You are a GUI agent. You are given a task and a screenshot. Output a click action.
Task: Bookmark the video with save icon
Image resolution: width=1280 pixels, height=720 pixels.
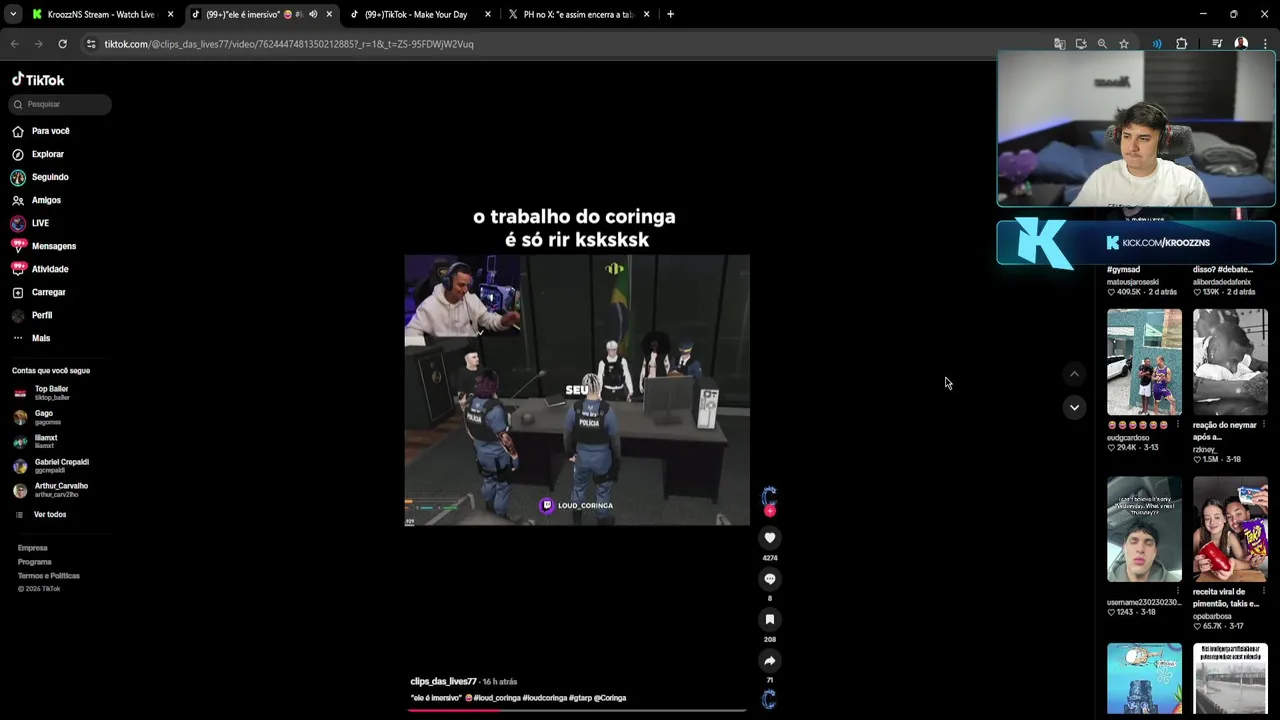point(770,620)
